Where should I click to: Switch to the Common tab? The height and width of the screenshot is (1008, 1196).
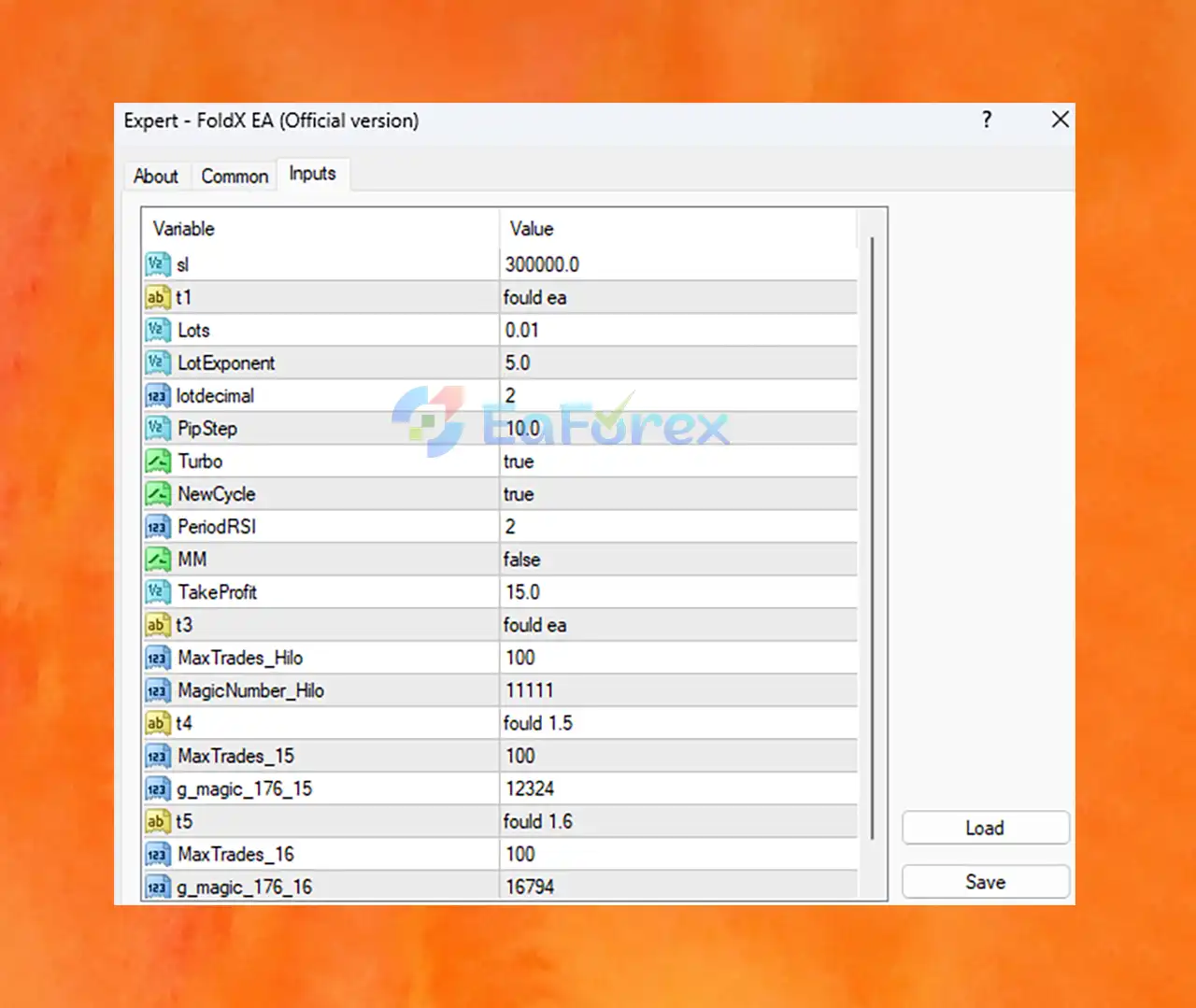[235, 176]
